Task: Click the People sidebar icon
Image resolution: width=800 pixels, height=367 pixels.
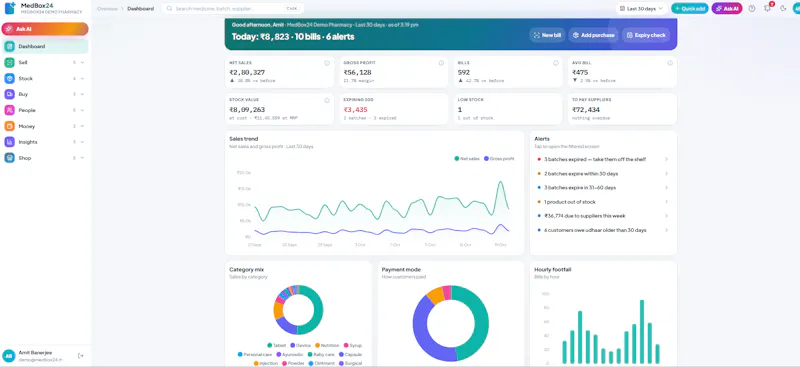Action: click(9, 110)
